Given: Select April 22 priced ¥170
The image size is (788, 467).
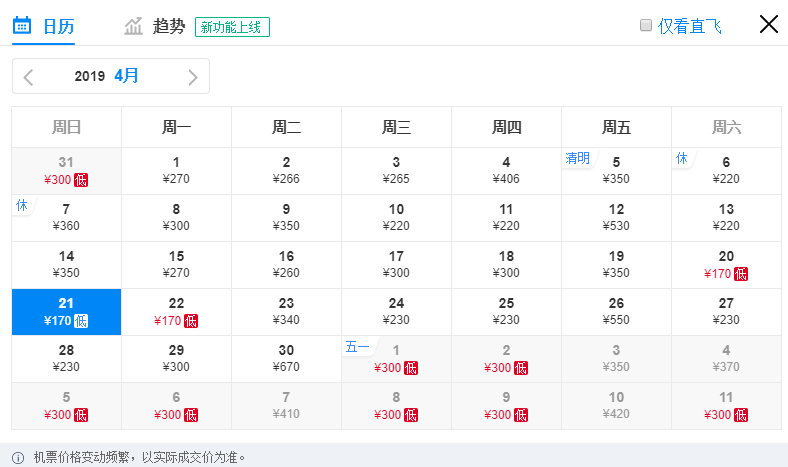Looking at the screenshot, I should click(176, 312).
